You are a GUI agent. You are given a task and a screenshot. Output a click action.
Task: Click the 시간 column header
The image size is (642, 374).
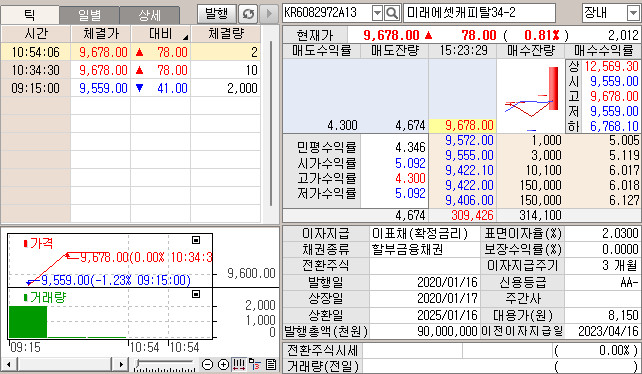click(x=36, y=34)
